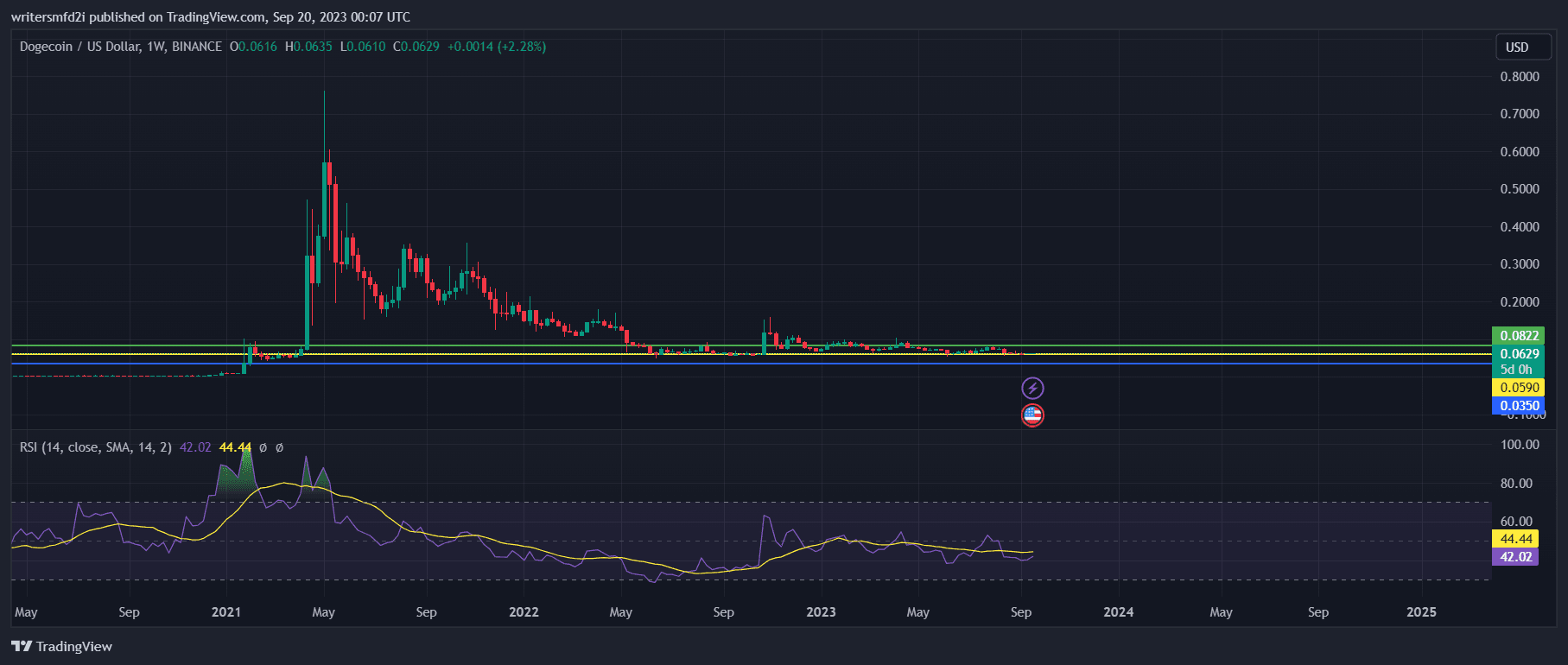Click the 100.00 RSI scale label
1568x665 pixels.
[x=1519, y=445]
